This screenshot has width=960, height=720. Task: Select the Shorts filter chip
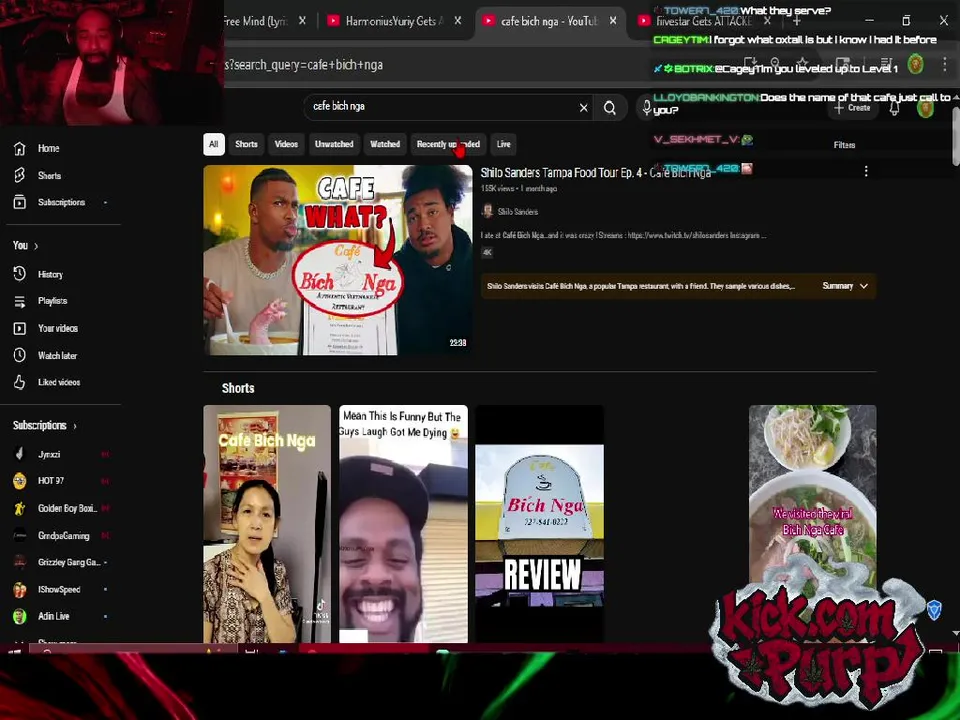pos(246,144)
